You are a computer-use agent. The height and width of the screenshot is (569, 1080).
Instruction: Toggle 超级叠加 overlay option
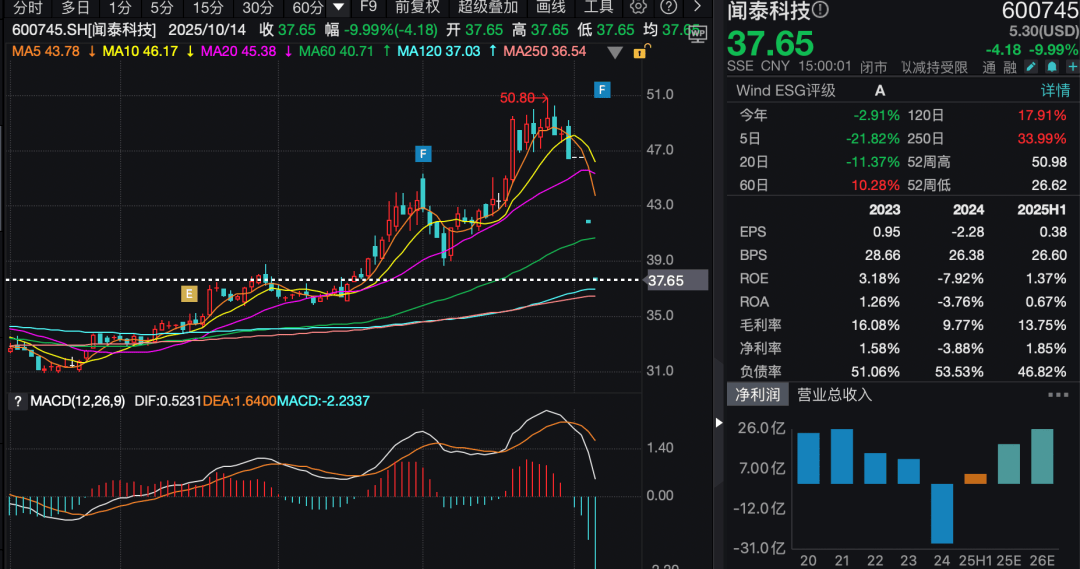click(x=489, y=7)
